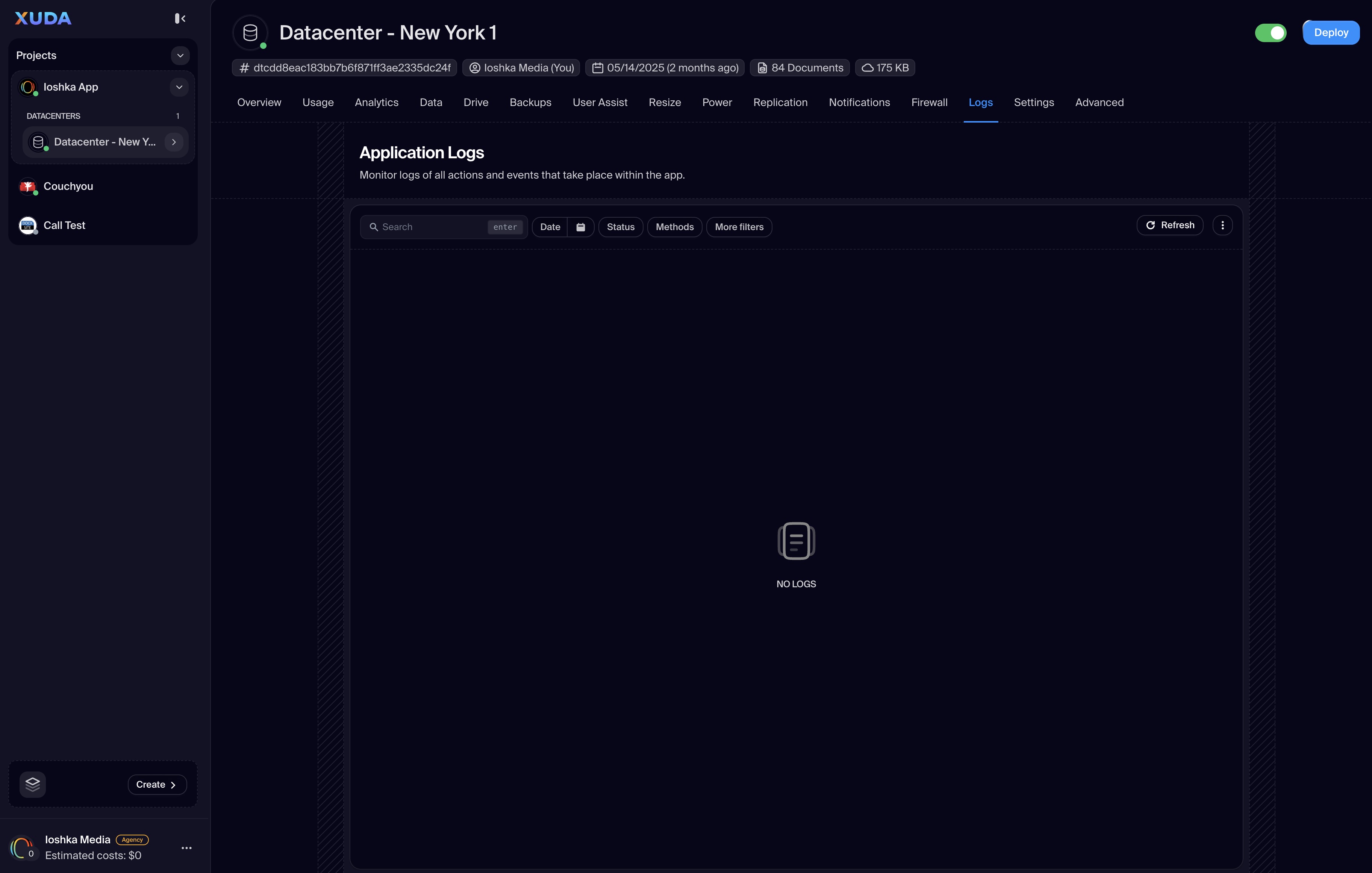The width and height of the screenshot is (1372, 873).
Task: Toggle the green datacenter power switch
Action: click(1270, 32)
